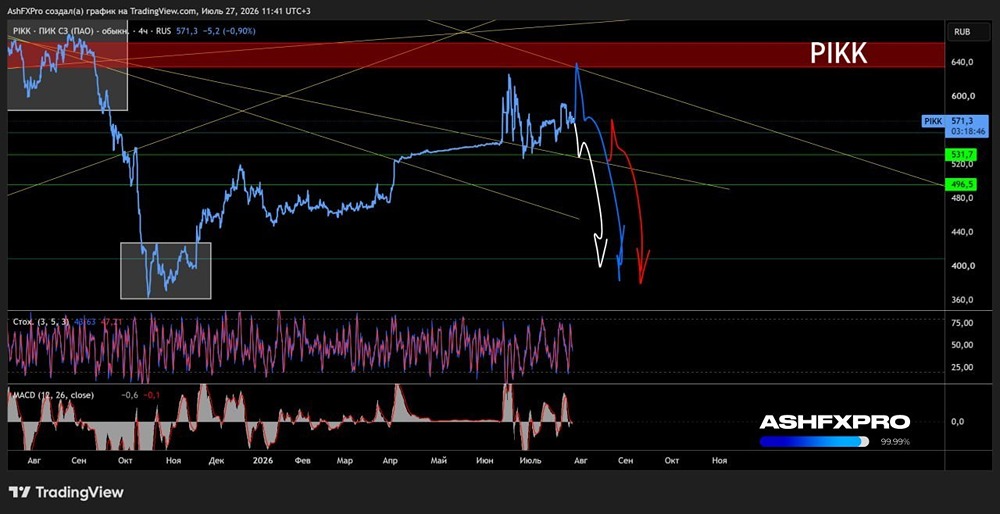Click the red resistance zone labeled PIKK
Viewport: 1000px width, 514px height.
pyautogui.click(x=475, y=55)
